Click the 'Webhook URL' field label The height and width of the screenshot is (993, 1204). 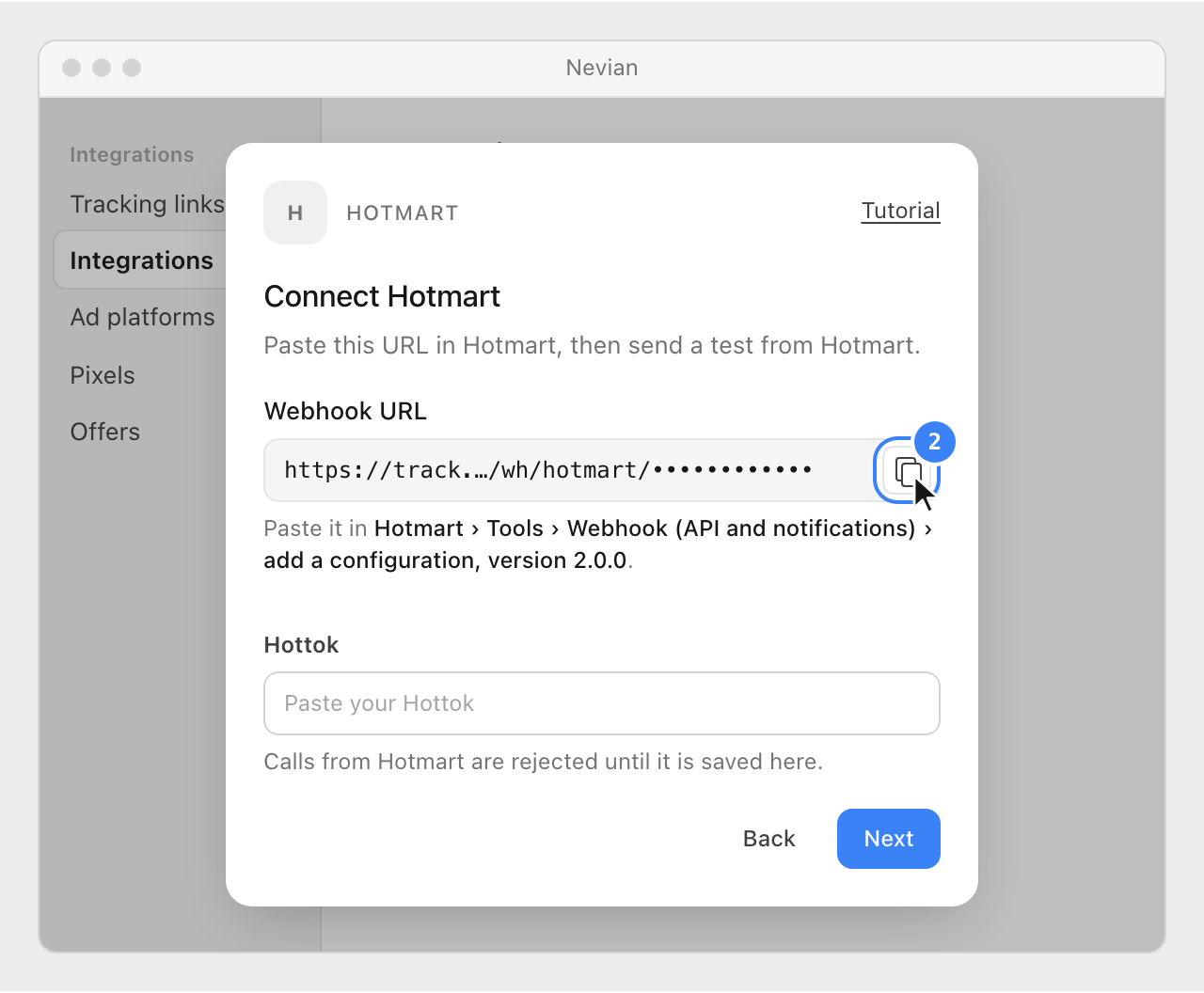[x=345, y=411]
